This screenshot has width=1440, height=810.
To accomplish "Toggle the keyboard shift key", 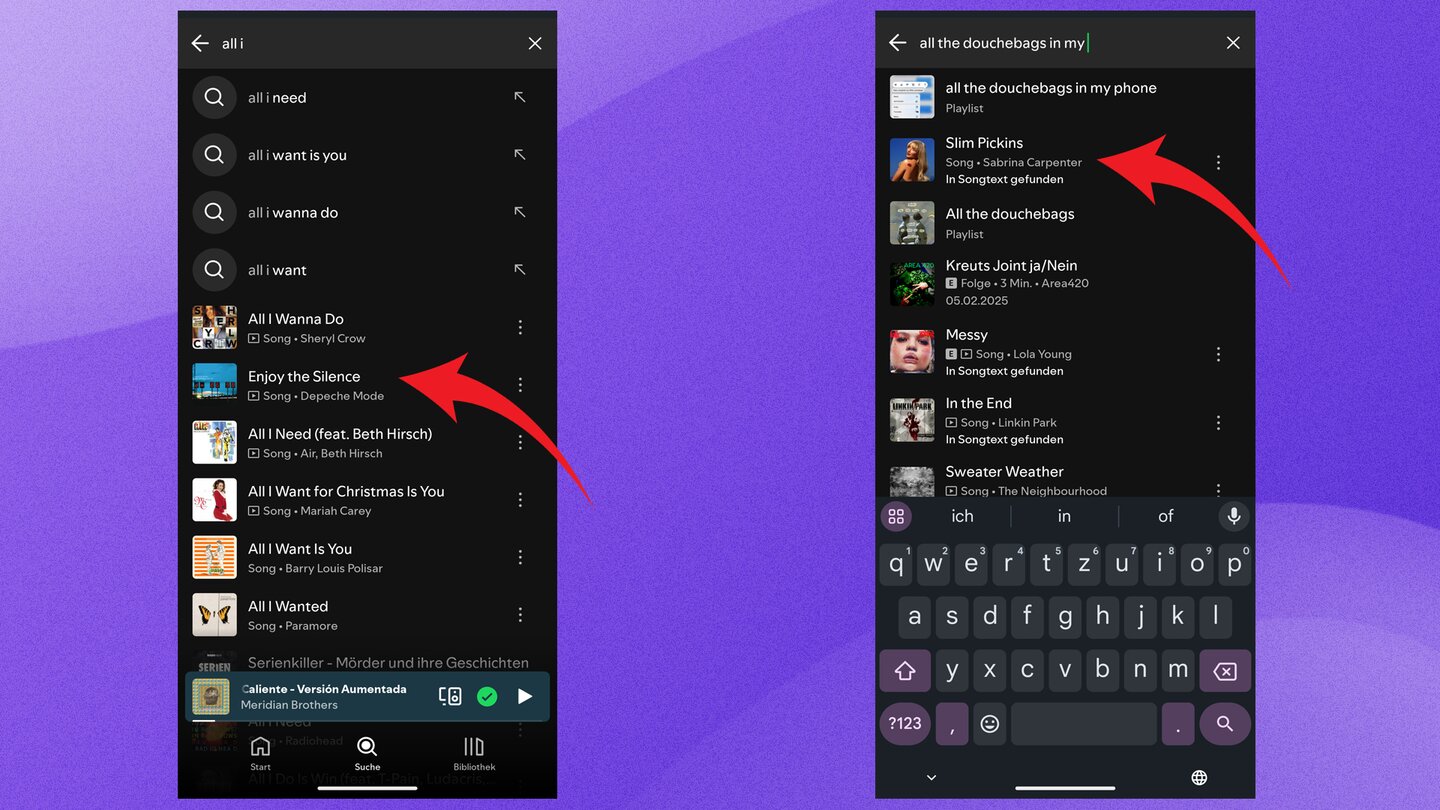I will pyautogui.click(x=905, y=671).
